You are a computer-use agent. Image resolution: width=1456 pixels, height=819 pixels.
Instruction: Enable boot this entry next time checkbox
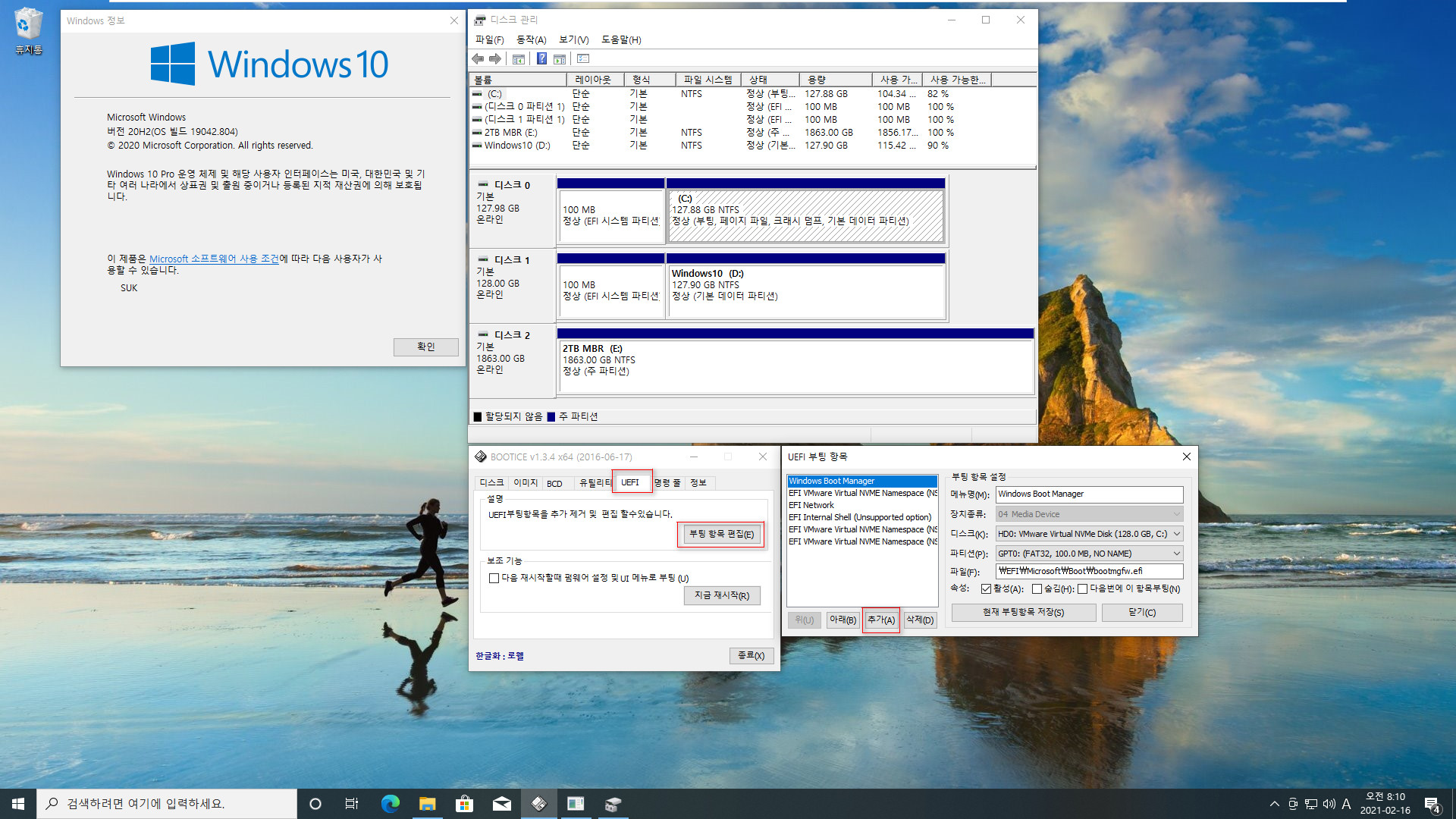tap(1082, 589)
